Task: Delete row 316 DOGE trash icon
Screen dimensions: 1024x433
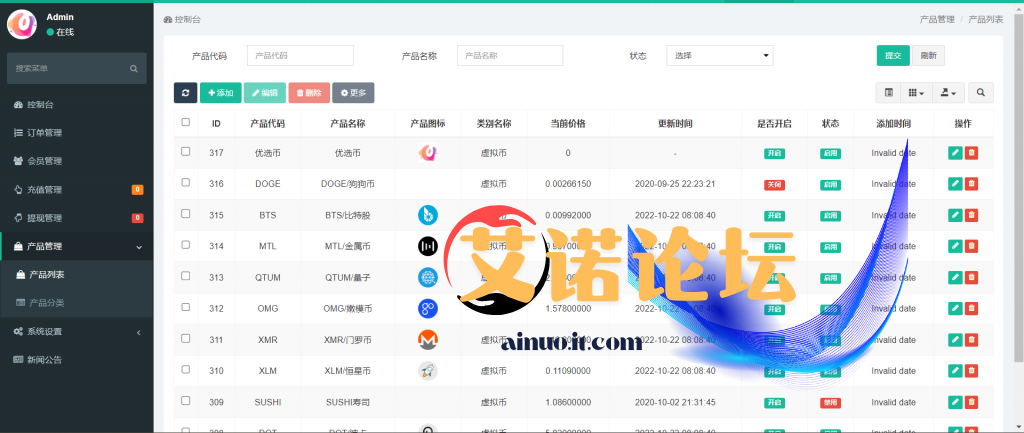Action: click(972, 184)
